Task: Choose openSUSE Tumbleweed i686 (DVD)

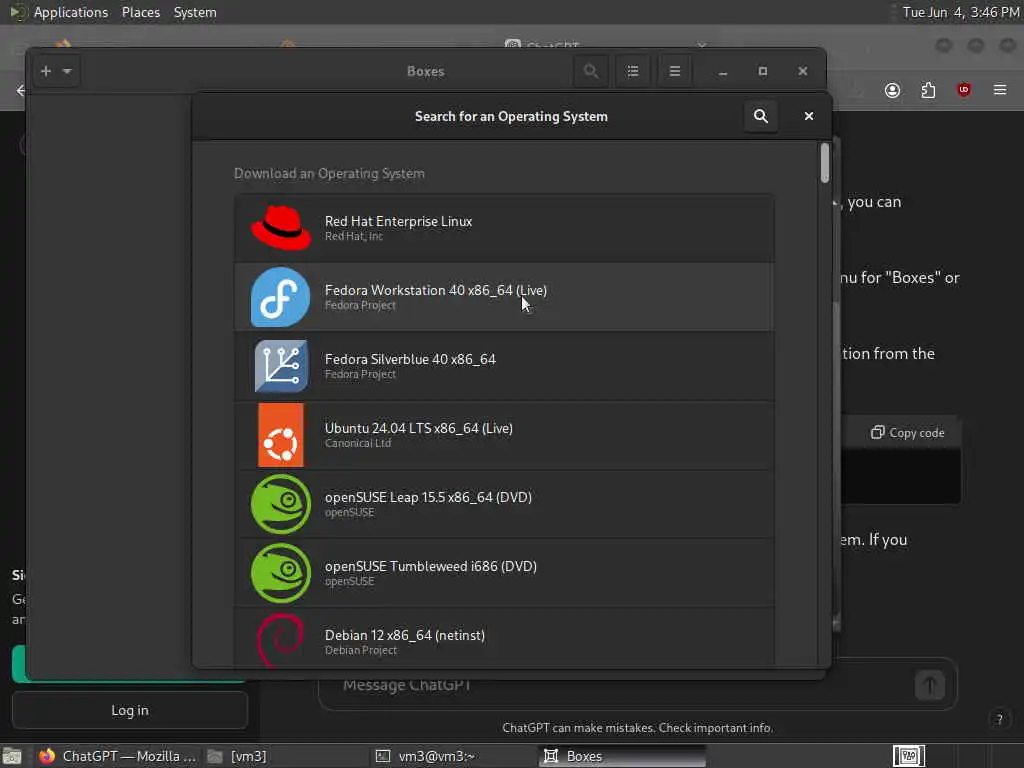Action: (504, 573)
